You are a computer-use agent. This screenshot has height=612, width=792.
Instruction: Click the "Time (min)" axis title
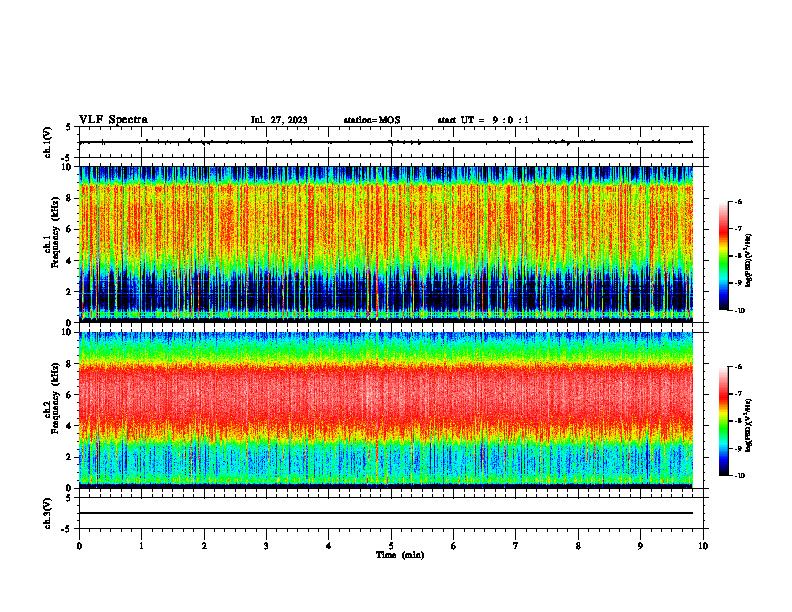400,555
